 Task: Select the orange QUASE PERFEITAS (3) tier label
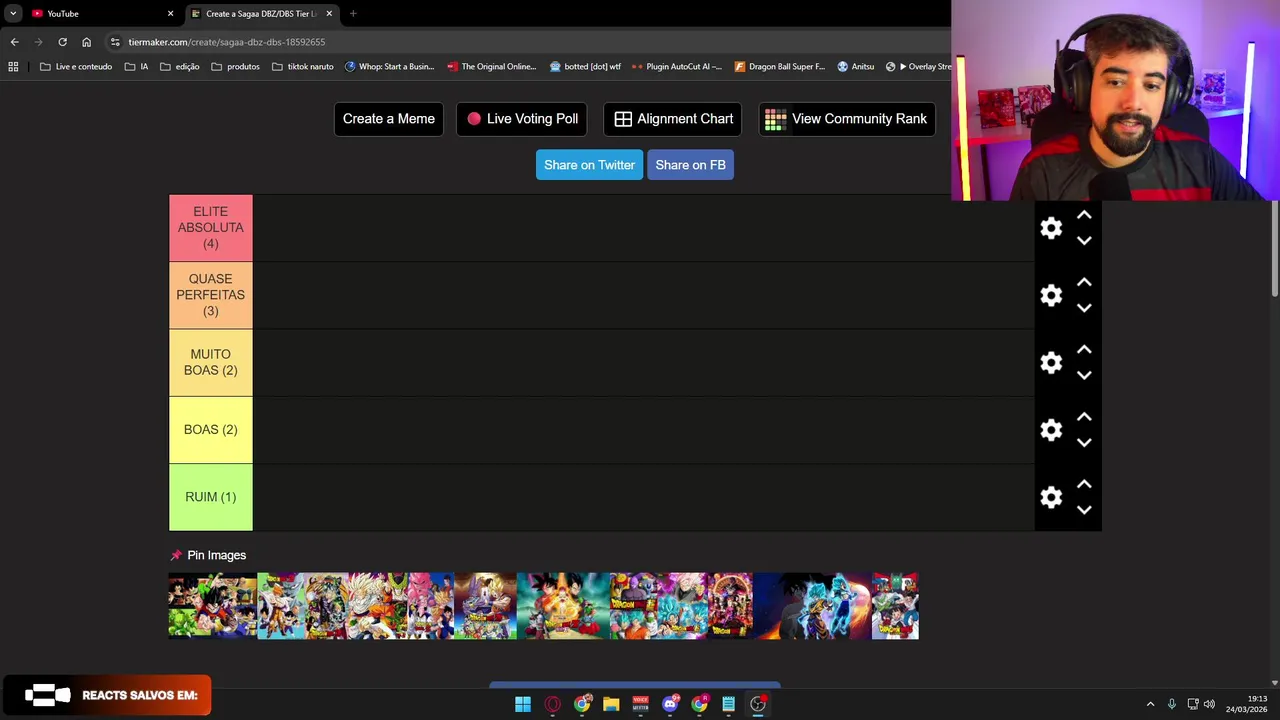click(x=211, y=295)
